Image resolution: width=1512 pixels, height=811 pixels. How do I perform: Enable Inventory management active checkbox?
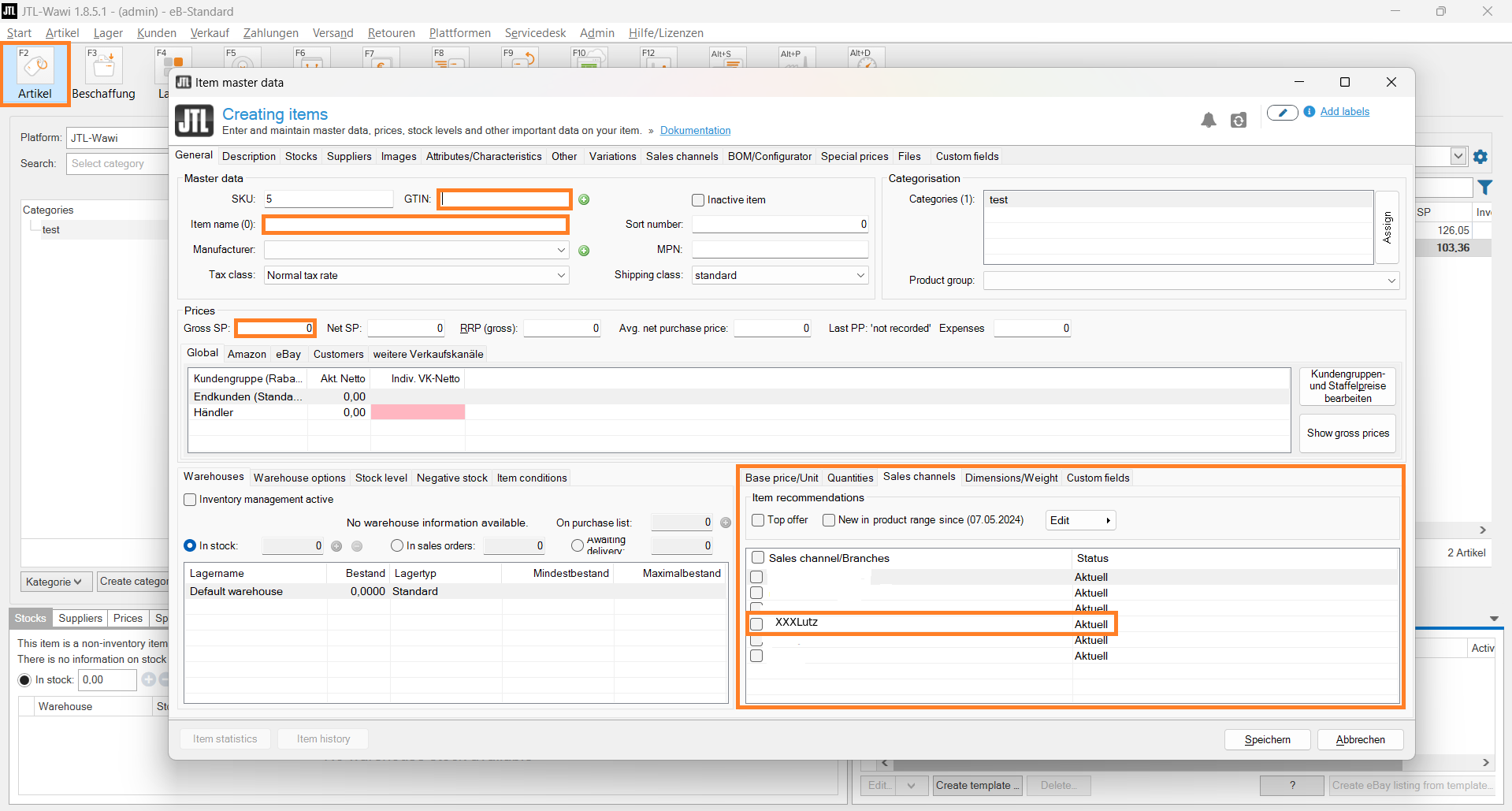tap(190, 500)
